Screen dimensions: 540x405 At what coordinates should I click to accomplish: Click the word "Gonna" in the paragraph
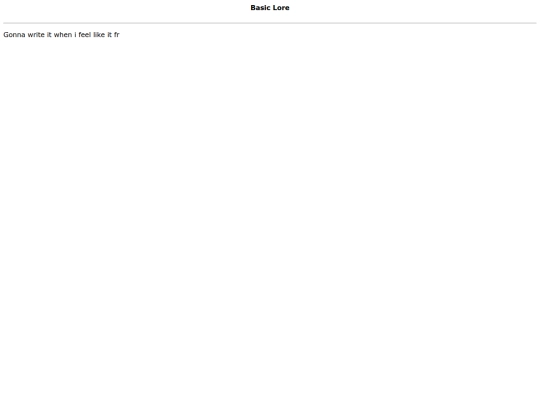(14, 35)
